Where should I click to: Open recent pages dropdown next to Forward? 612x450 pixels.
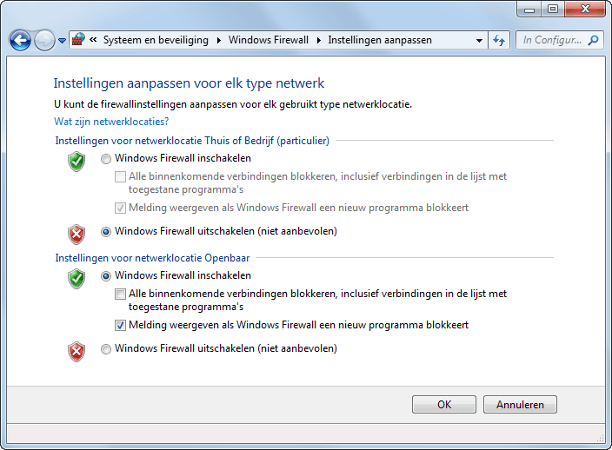tap(62, 41)
